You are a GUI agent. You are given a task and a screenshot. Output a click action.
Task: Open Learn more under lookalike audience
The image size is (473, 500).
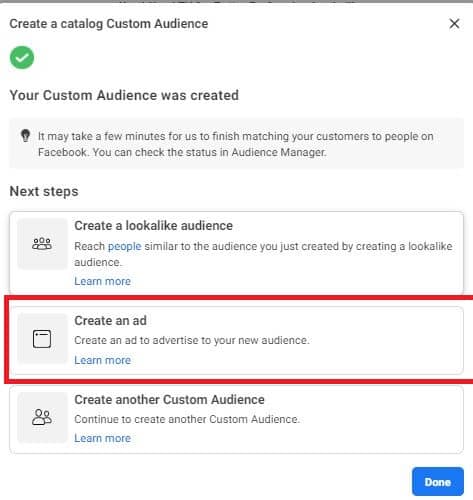tap(103, 281)
